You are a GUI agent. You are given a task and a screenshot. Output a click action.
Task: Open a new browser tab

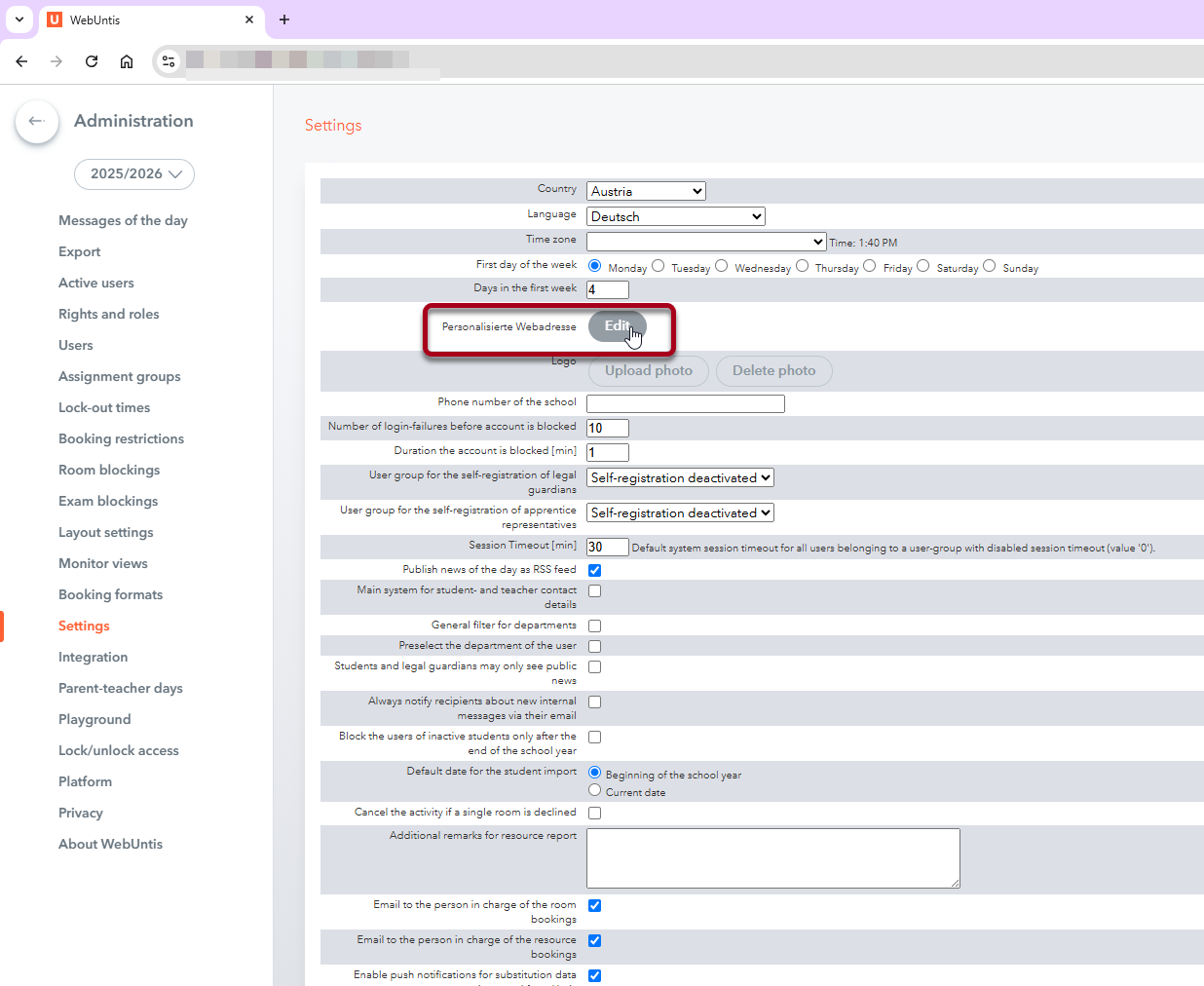284,19
